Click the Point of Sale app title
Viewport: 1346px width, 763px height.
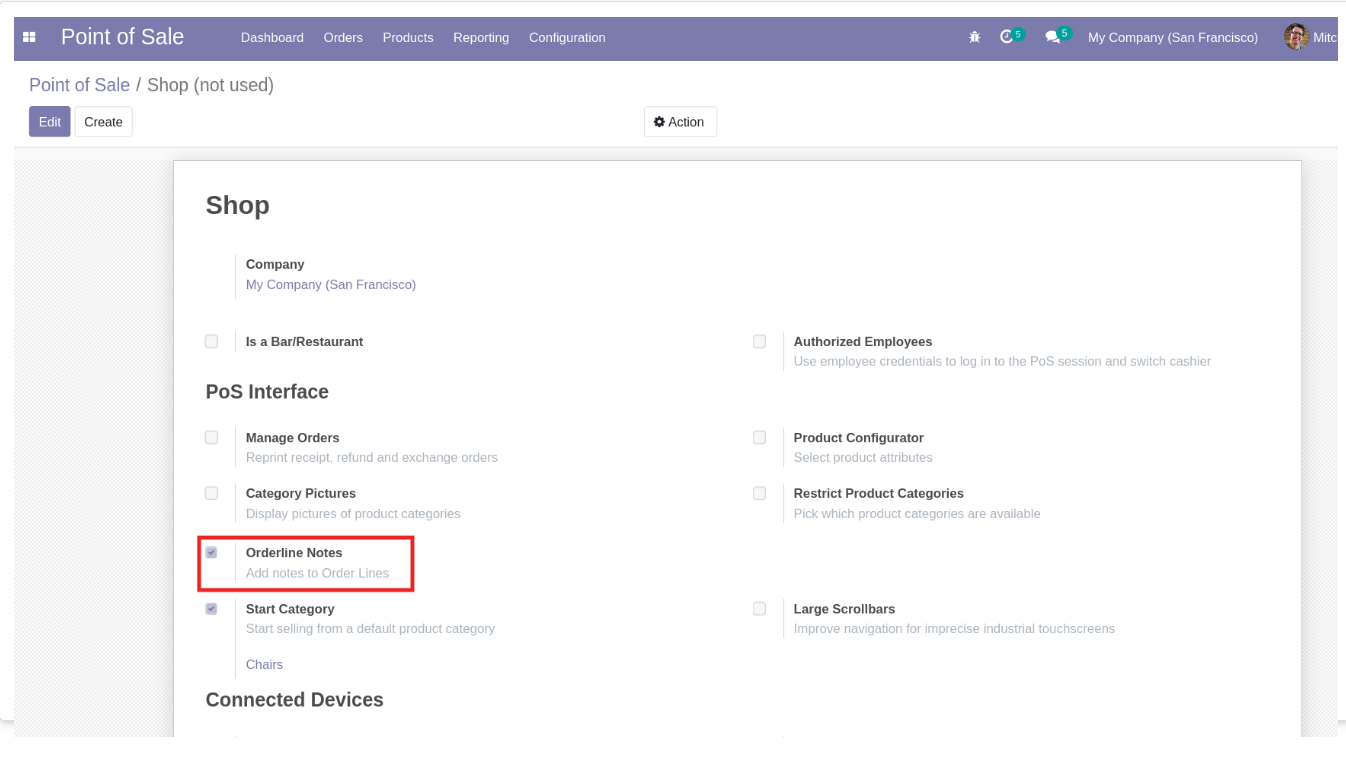click(x=122, y=37)
